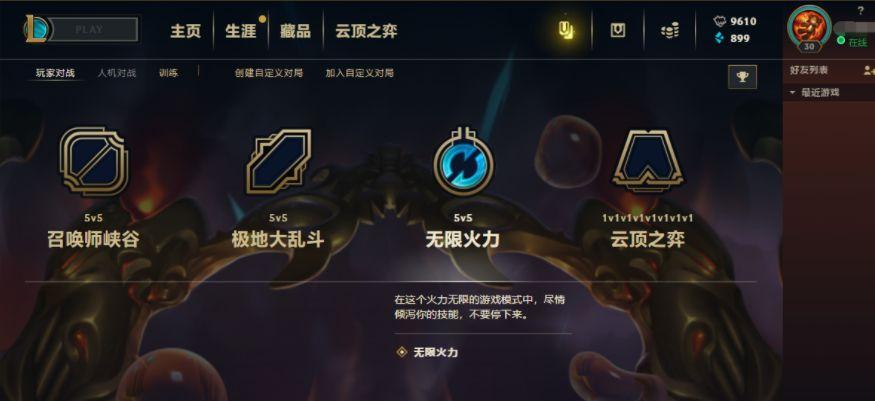Select the 无限火力 queue radio option
Screen dimensions: 875x401
427,352
